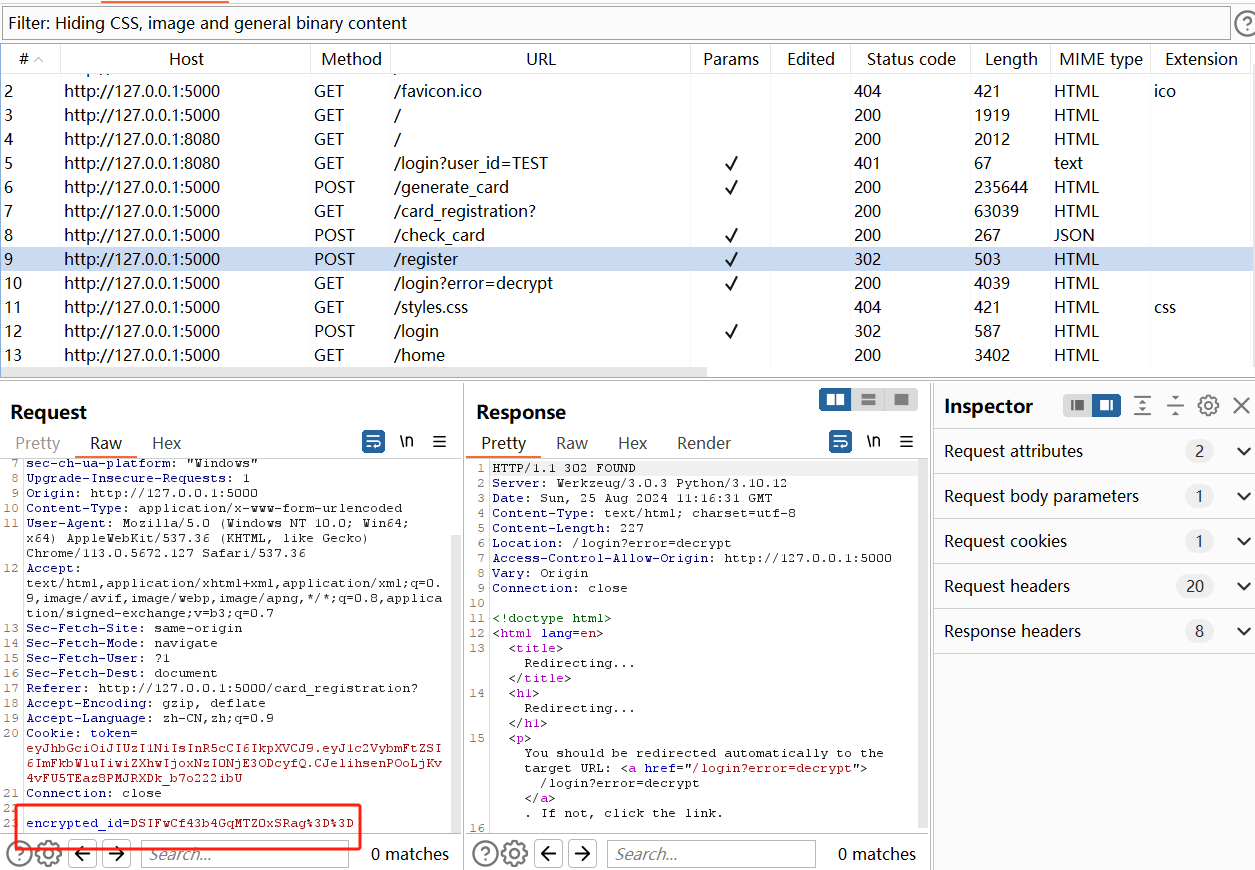Viewport: 1255px width, 870px height.
Task: Open Request search help icon
Action: (18, 853)
